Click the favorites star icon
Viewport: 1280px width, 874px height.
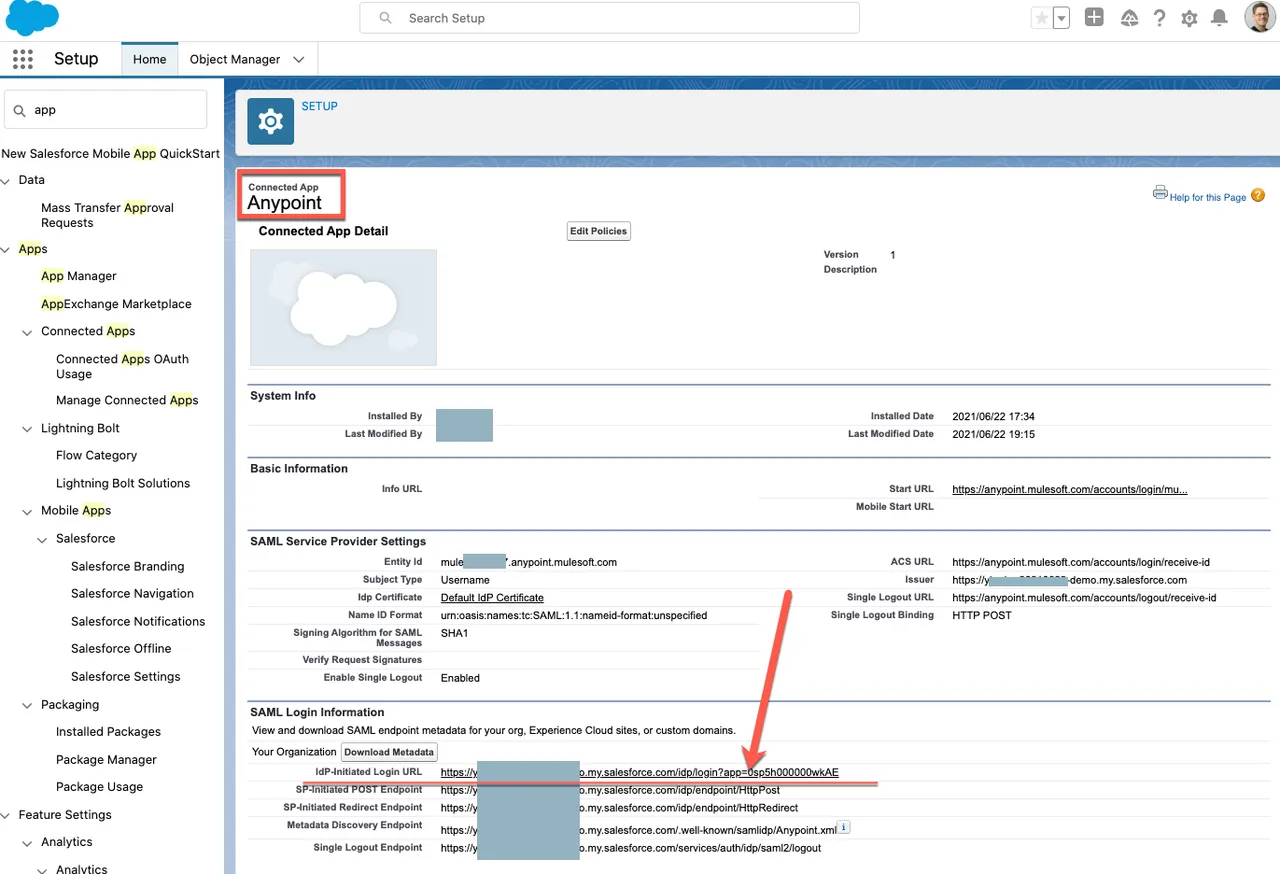click(1041, 18)
